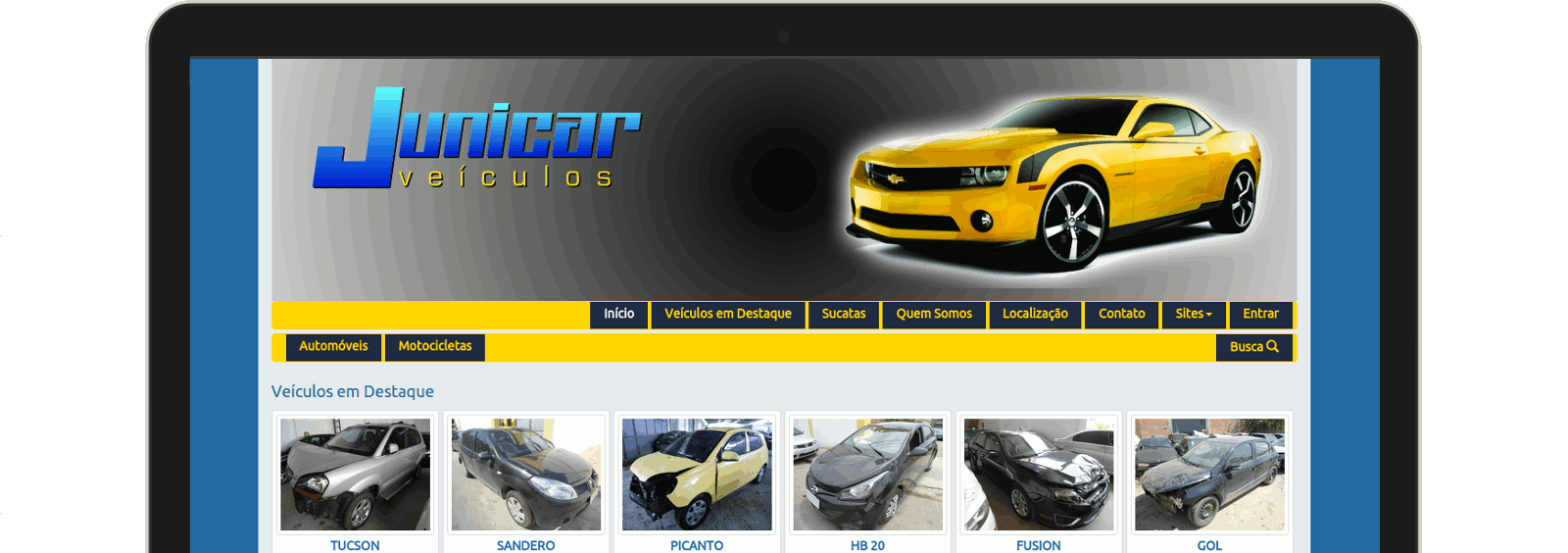
Task: View the yellow Picanto thumbnail
Action: tap(697, 475)
